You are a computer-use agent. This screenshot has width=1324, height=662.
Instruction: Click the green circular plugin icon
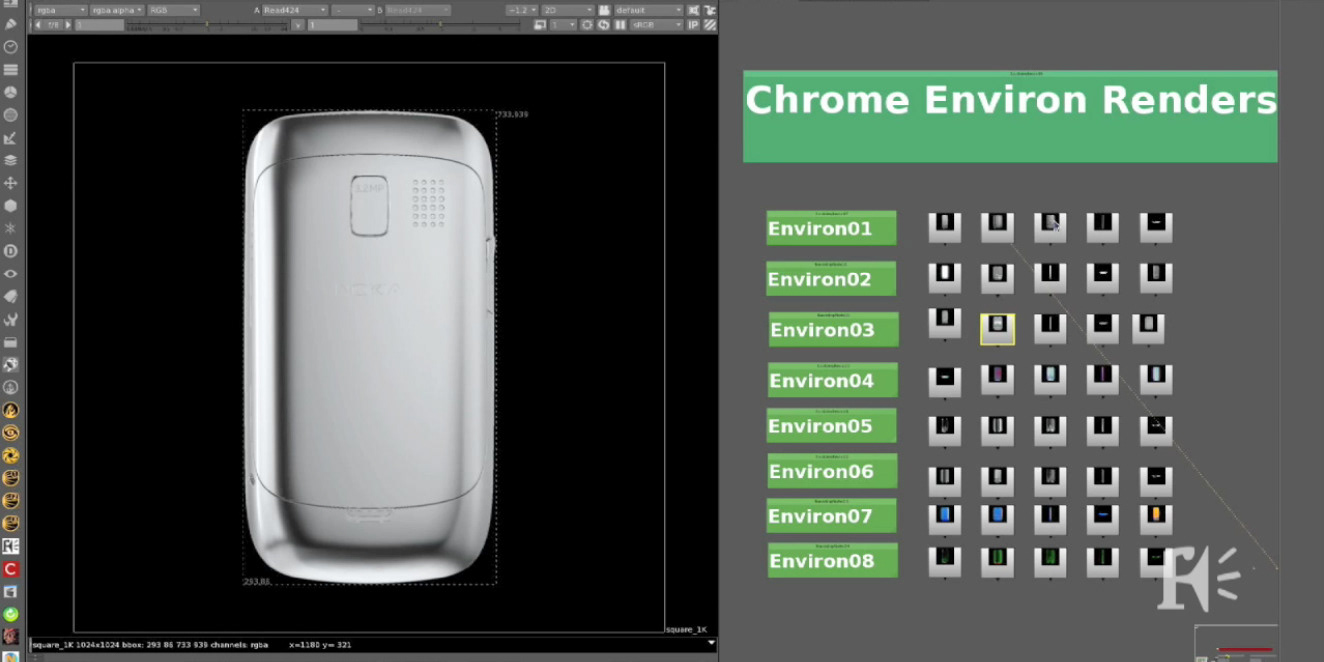[x=11, y=614]
